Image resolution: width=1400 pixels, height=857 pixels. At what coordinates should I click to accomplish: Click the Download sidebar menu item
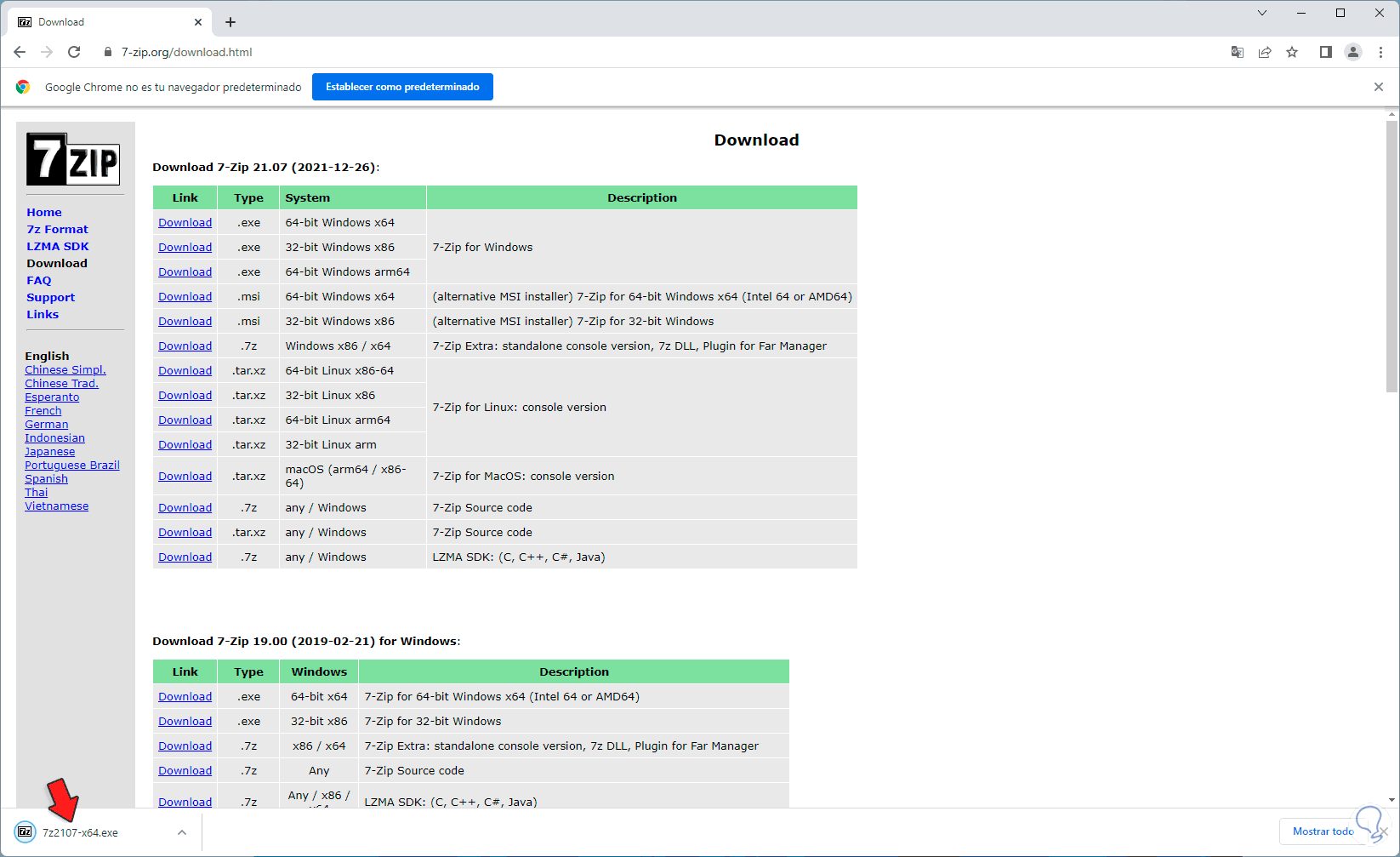pos(57,263)
